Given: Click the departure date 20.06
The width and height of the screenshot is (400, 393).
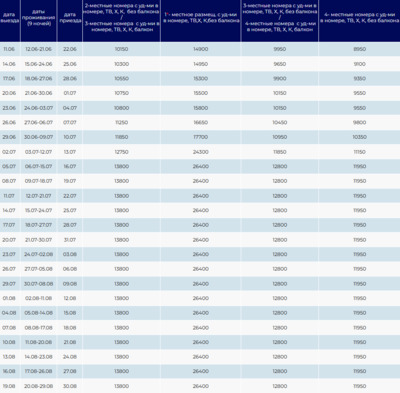Looking at the screenshot, I should [x=9, y=93].
